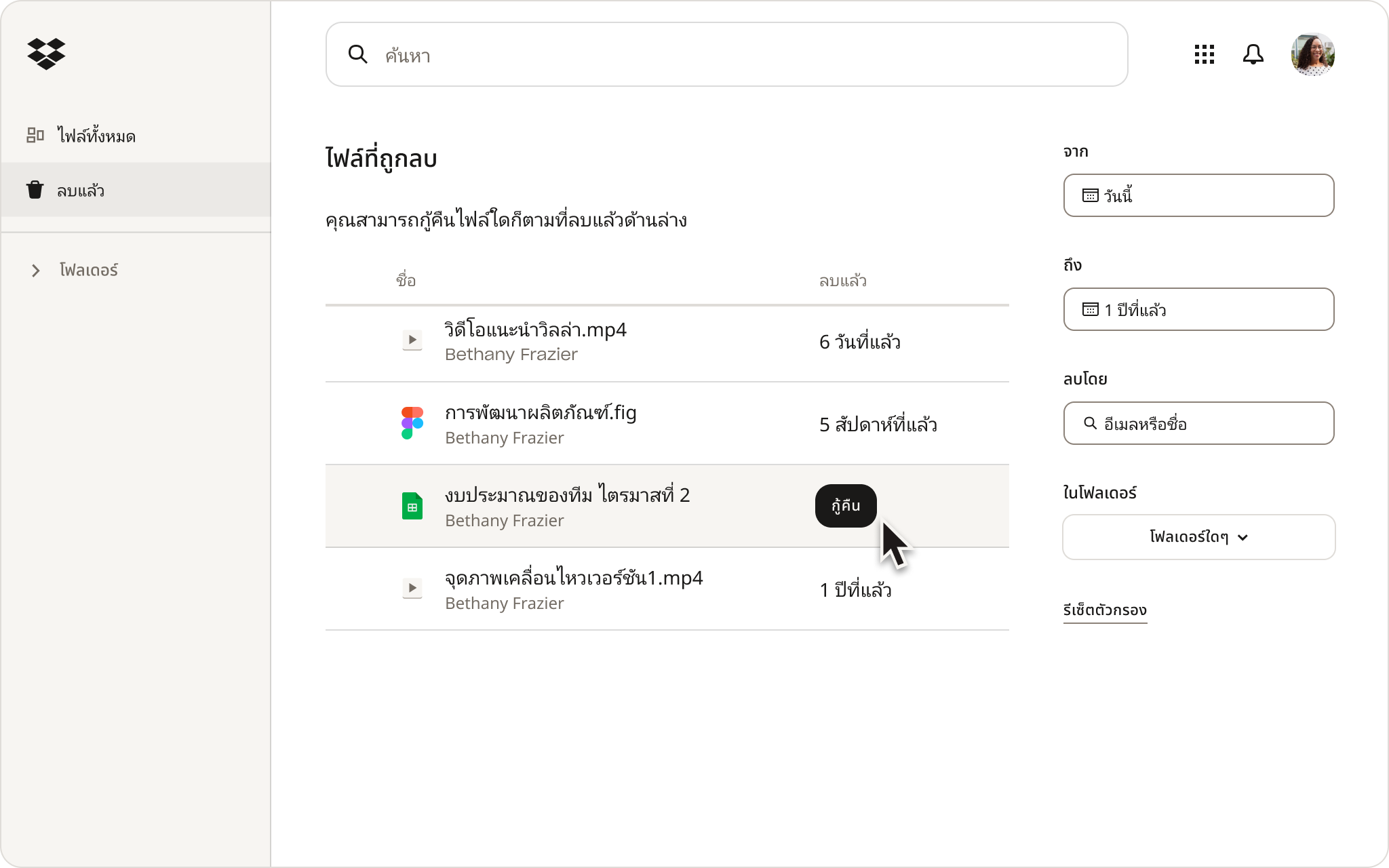
Task: Click Figma icon for การพัฒนาผลิตภัณฑ์.fig
Action: tap(412, 423)
